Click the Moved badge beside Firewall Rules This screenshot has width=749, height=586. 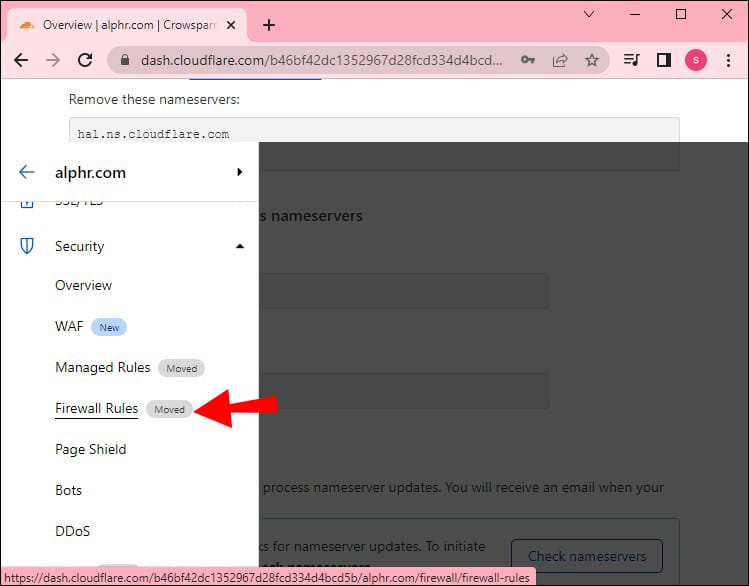pyautogui.click(x=169, y=409)
